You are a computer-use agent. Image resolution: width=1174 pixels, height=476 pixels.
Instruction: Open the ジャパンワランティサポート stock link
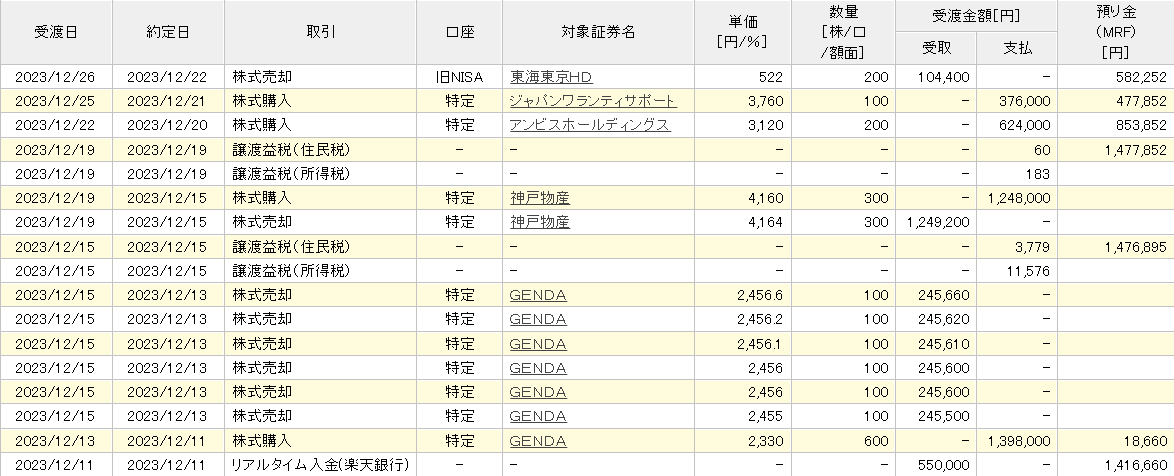click(x=592, y=101)
